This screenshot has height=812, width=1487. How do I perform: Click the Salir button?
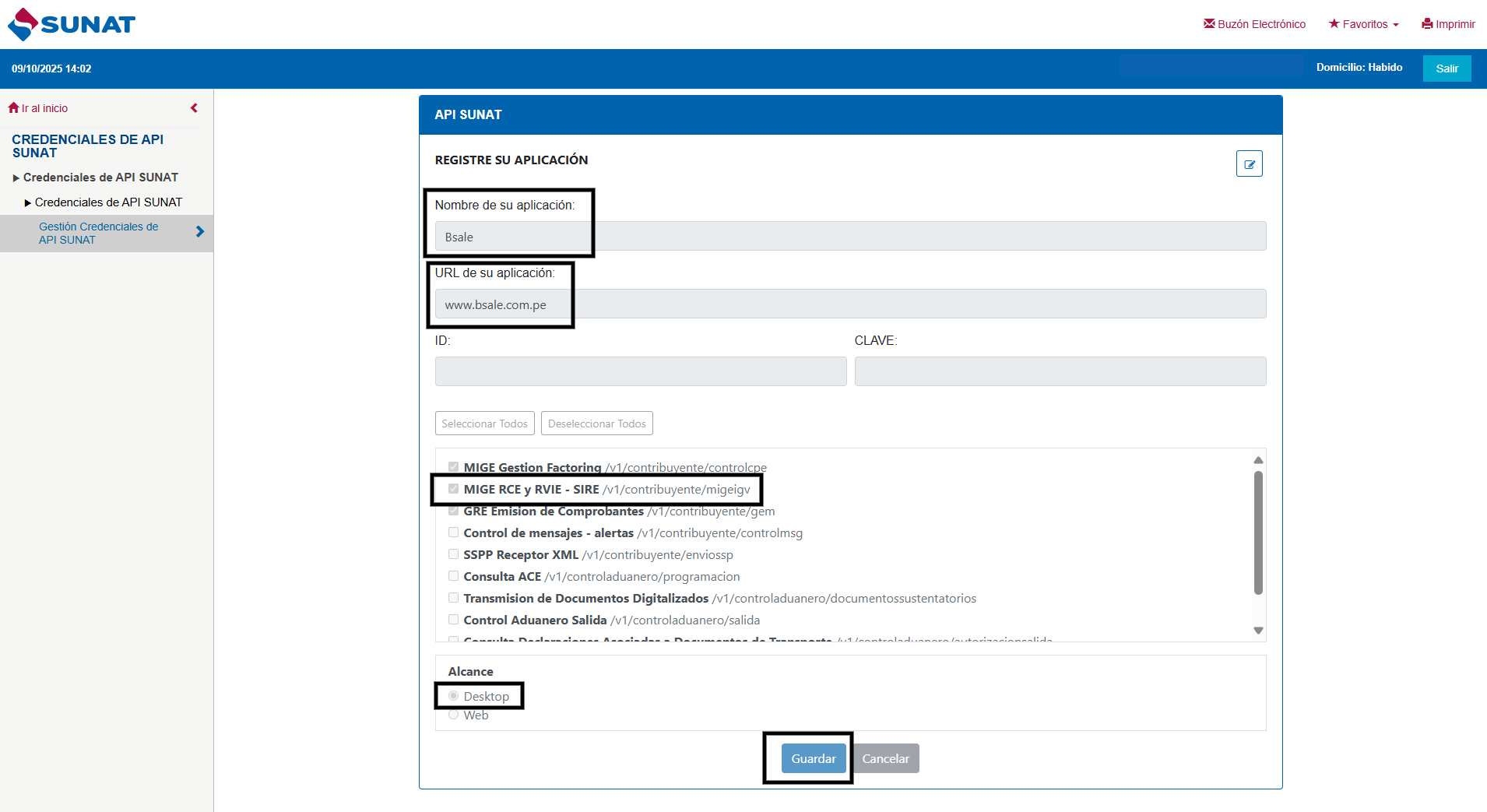(1447, 69)
